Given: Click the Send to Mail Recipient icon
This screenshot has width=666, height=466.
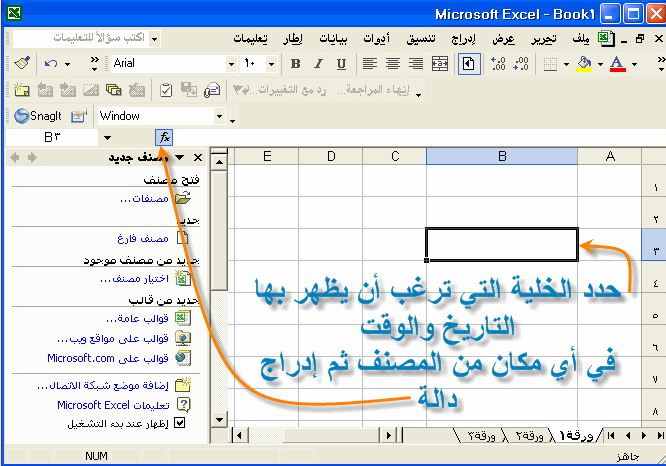Looking at the screenshot, I should pyautogui.click(x=212, y=90).
